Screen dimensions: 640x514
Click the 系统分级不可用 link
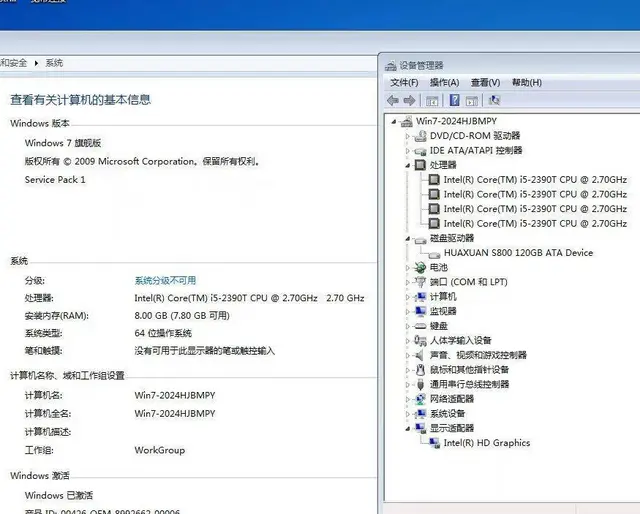[x=165, y=280]
